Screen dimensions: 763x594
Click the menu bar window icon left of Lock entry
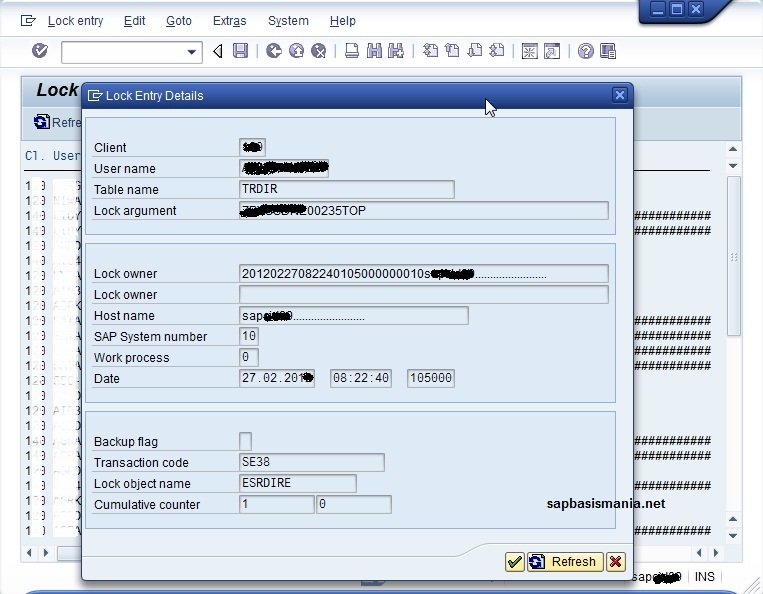point(28,20)
